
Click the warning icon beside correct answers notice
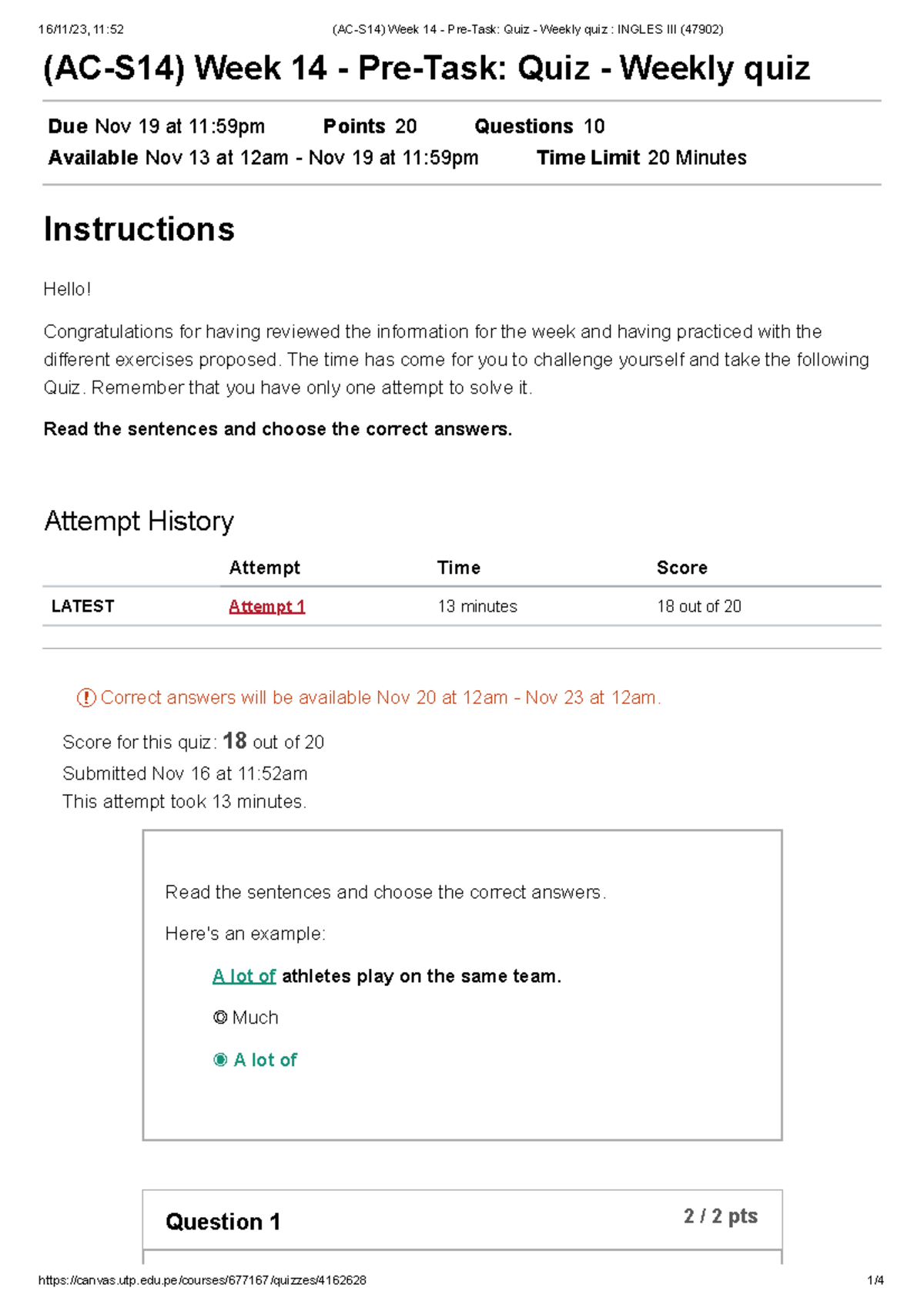coord(85,698)
